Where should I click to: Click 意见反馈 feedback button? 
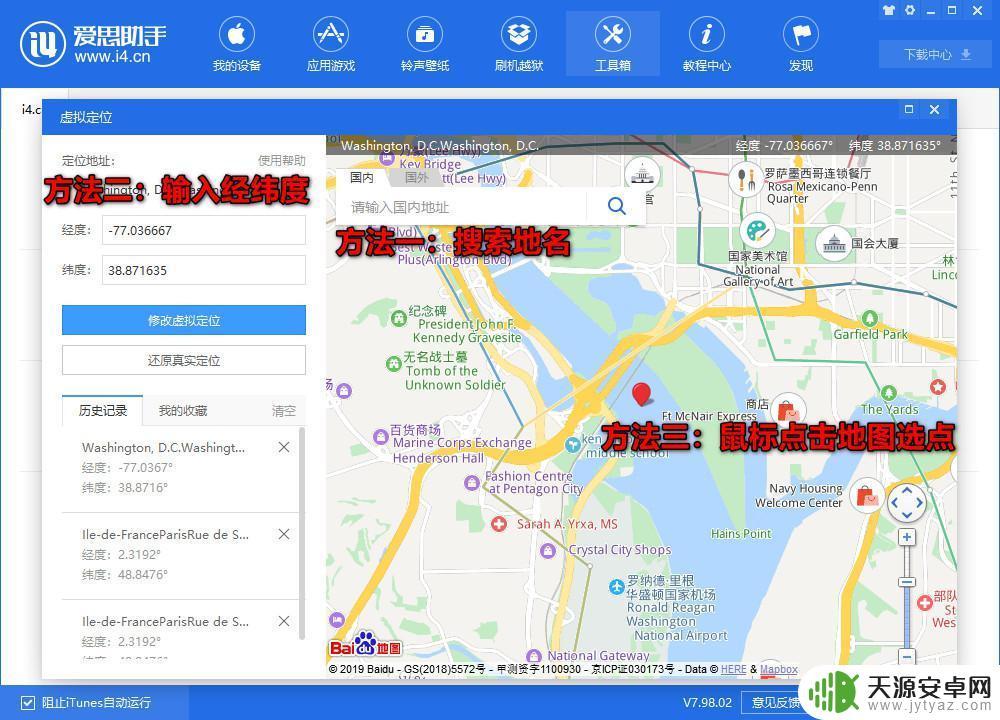(776, 703)
